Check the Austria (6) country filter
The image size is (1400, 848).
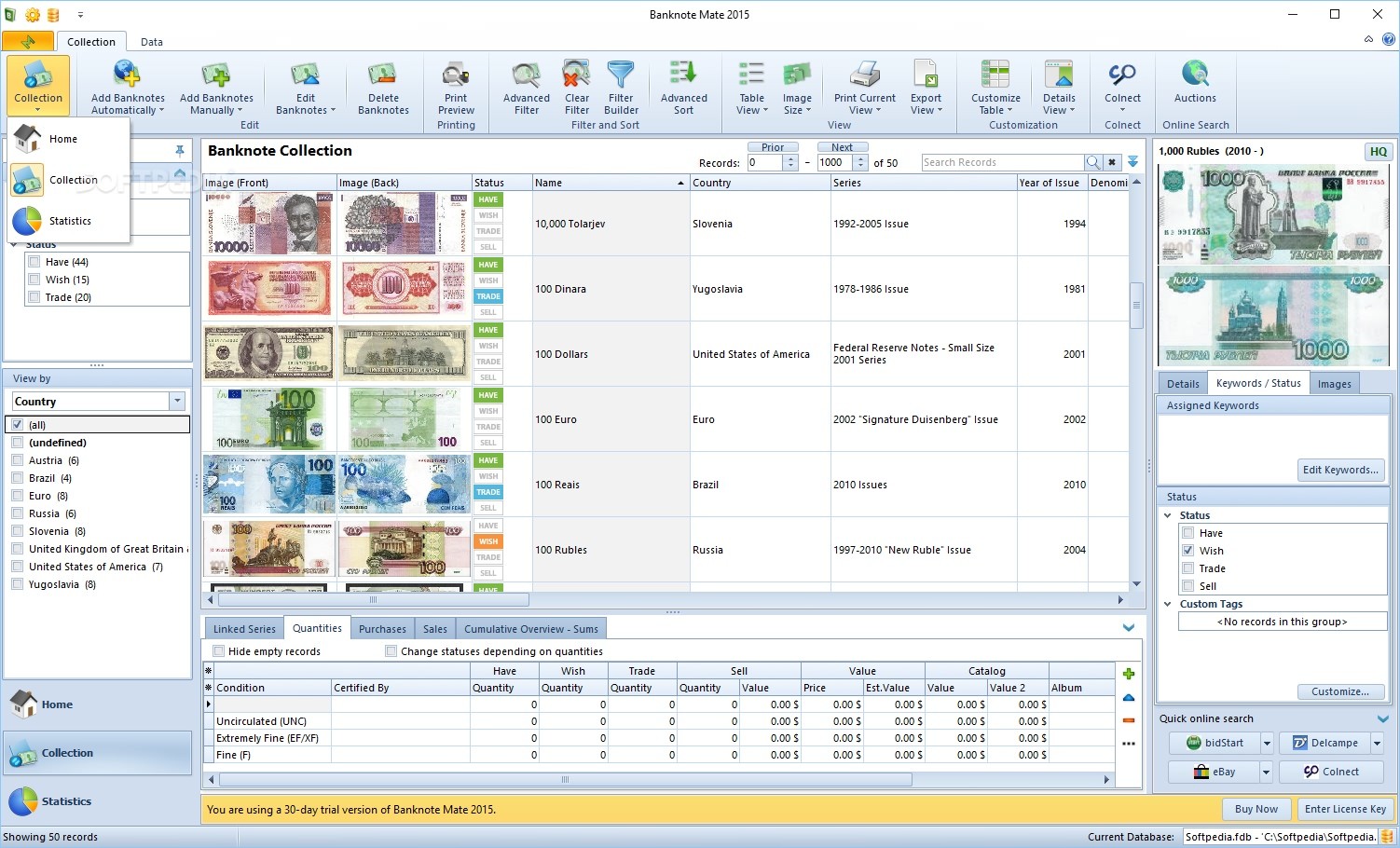point(17,460)
